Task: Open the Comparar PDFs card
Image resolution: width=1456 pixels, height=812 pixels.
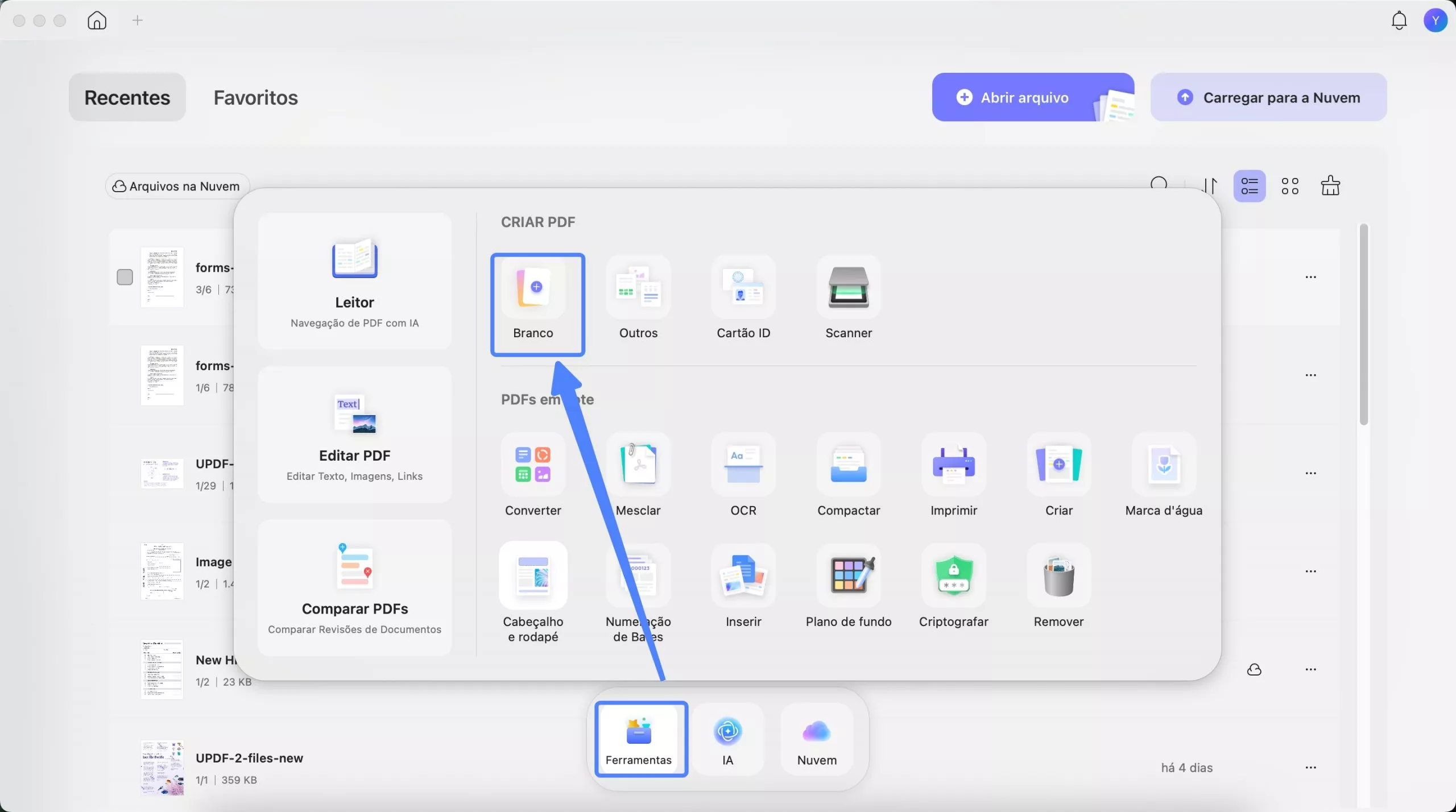Action: point(354,588)
